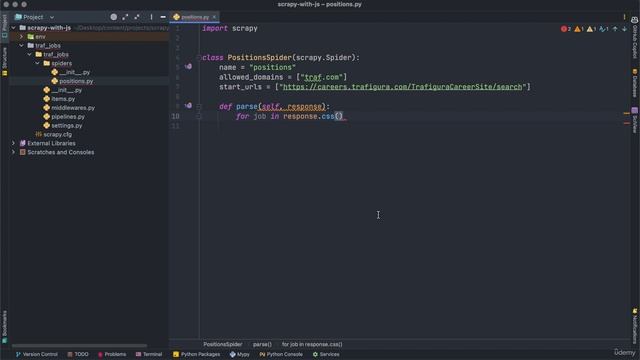Open Project tool window from left stripe

(x=4, y=26)
